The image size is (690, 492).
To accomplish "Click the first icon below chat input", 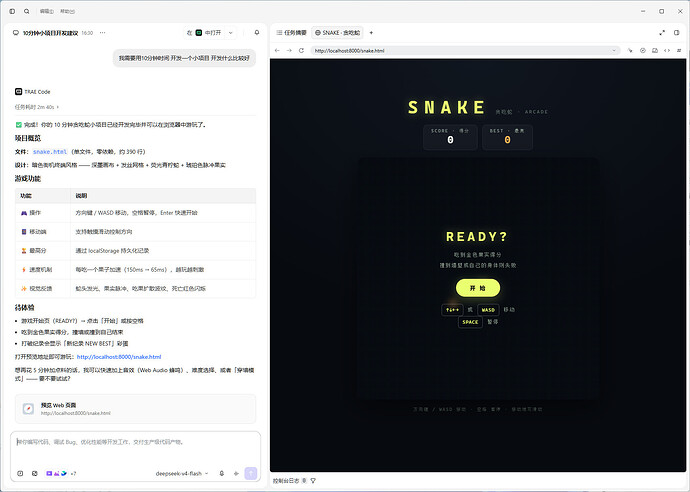I will click(20, 474).
